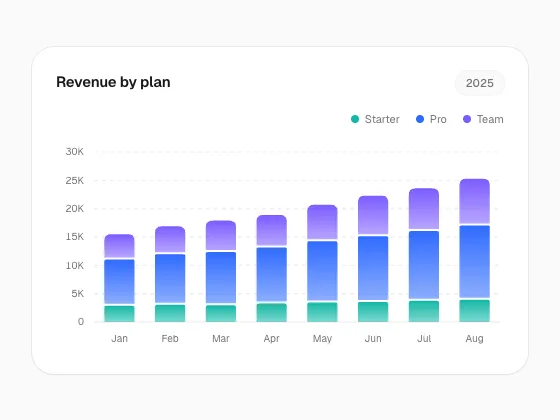Click the 20K y-axis label
Screen dimensions: 560x420
(x=75, y=209)
